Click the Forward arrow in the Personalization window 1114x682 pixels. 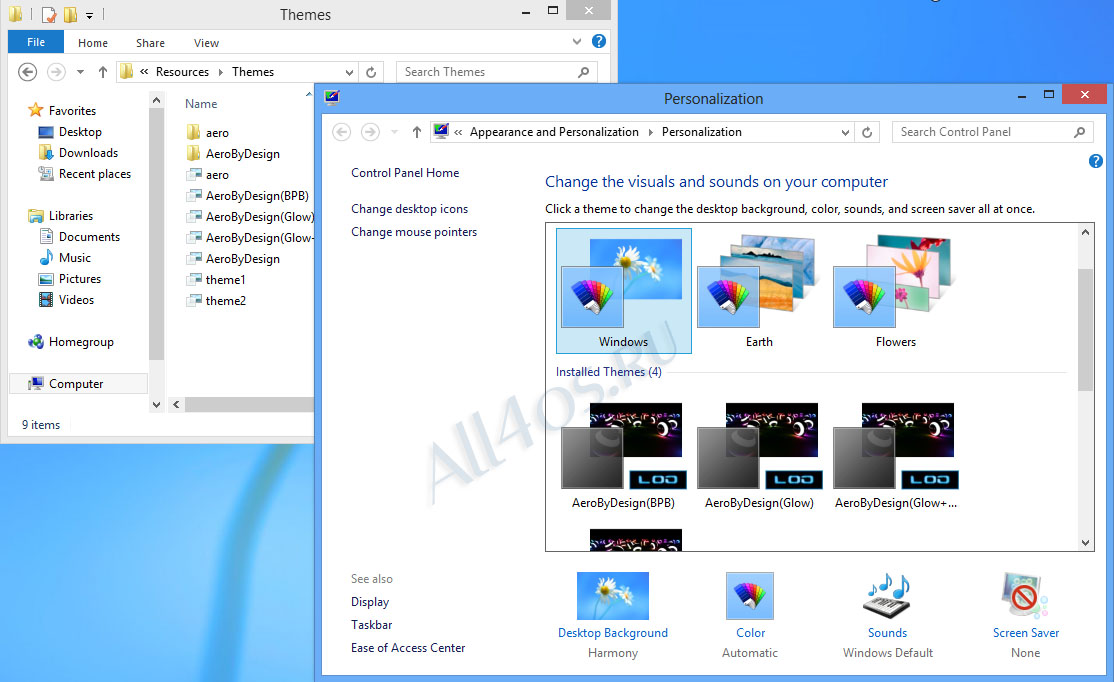pyautogui.click(x=370, y=131)
